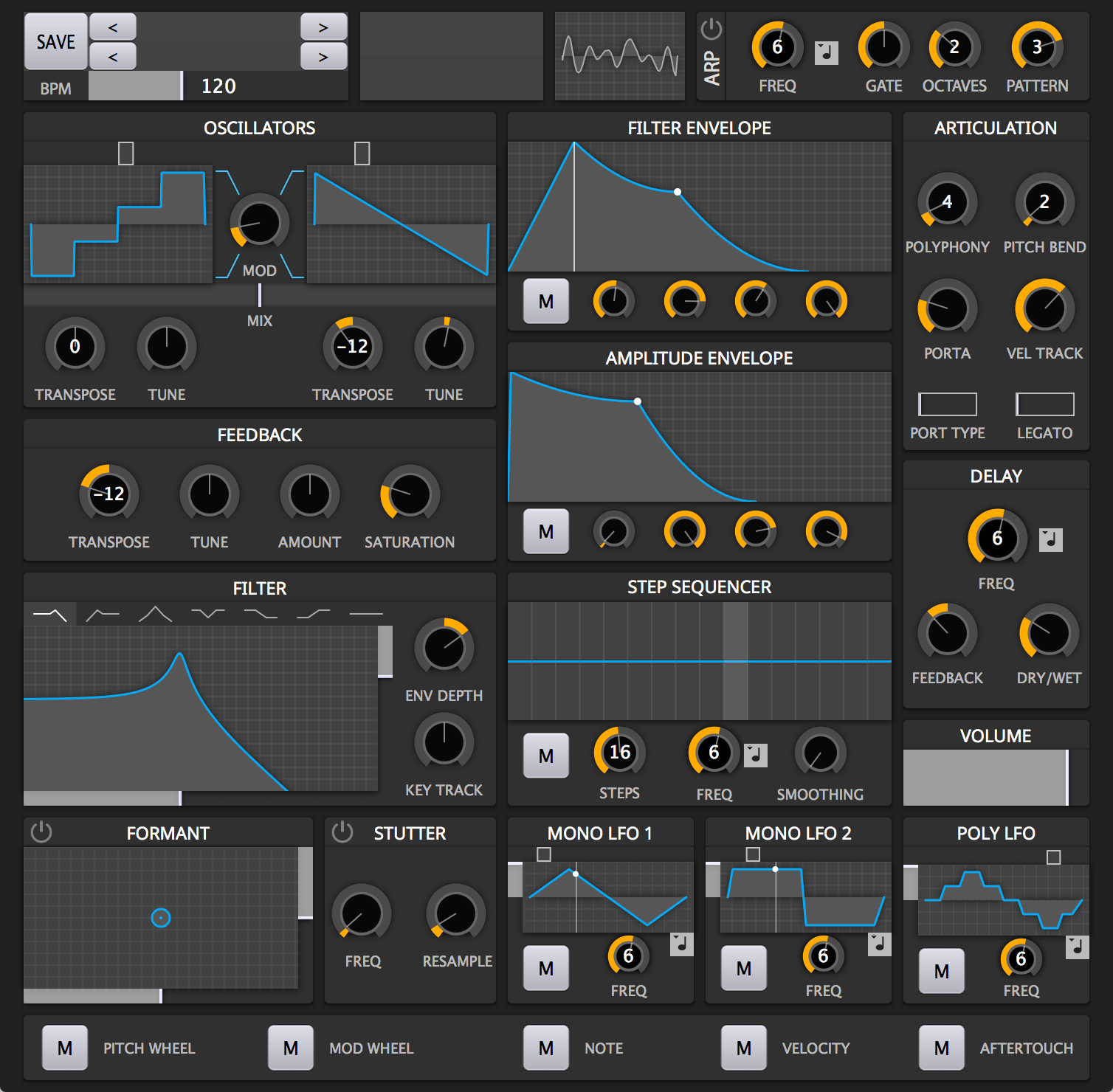Click the SAVE button

point(55,42)
